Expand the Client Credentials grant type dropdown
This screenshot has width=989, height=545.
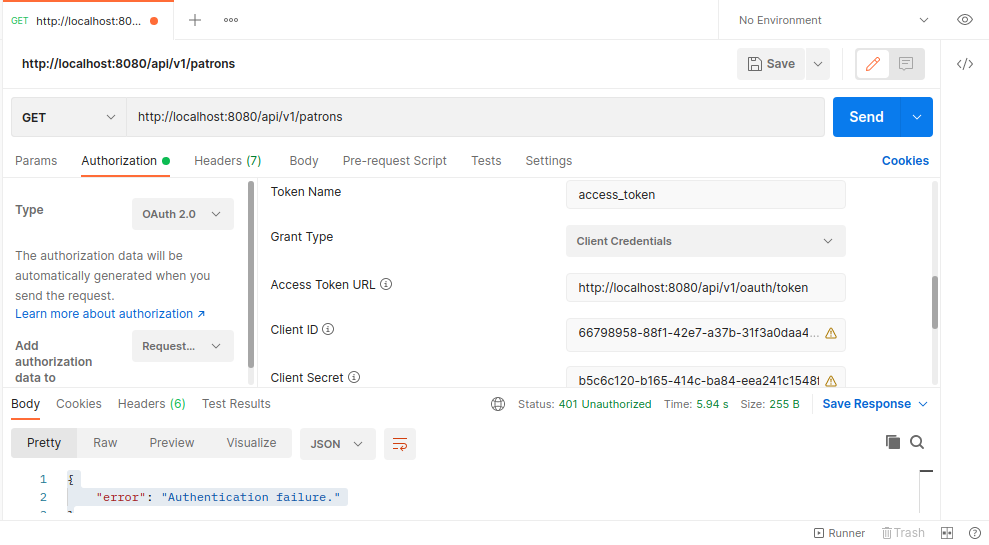point(705,241)
